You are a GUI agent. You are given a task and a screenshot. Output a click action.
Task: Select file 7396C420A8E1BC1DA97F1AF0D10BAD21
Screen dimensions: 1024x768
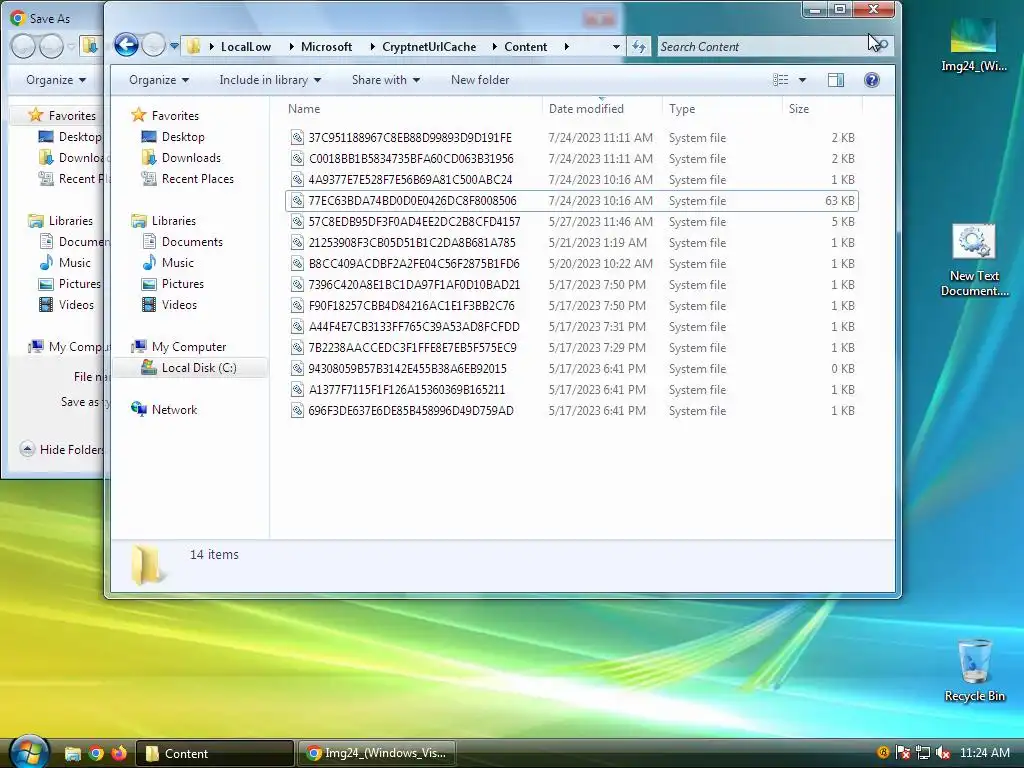click(x=414, y=285)
